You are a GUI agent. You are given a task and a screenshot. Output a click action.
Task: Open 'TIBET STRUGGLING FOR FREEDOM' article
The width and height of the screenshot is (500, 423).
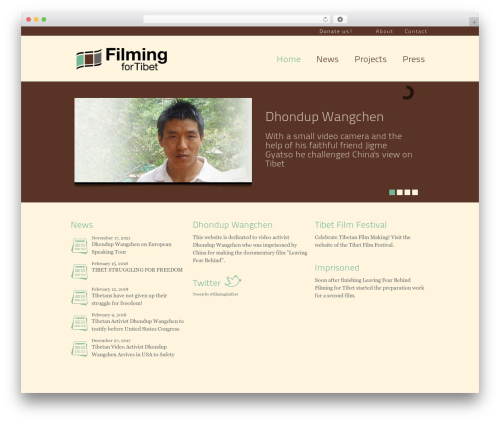[x=137, y=270]
